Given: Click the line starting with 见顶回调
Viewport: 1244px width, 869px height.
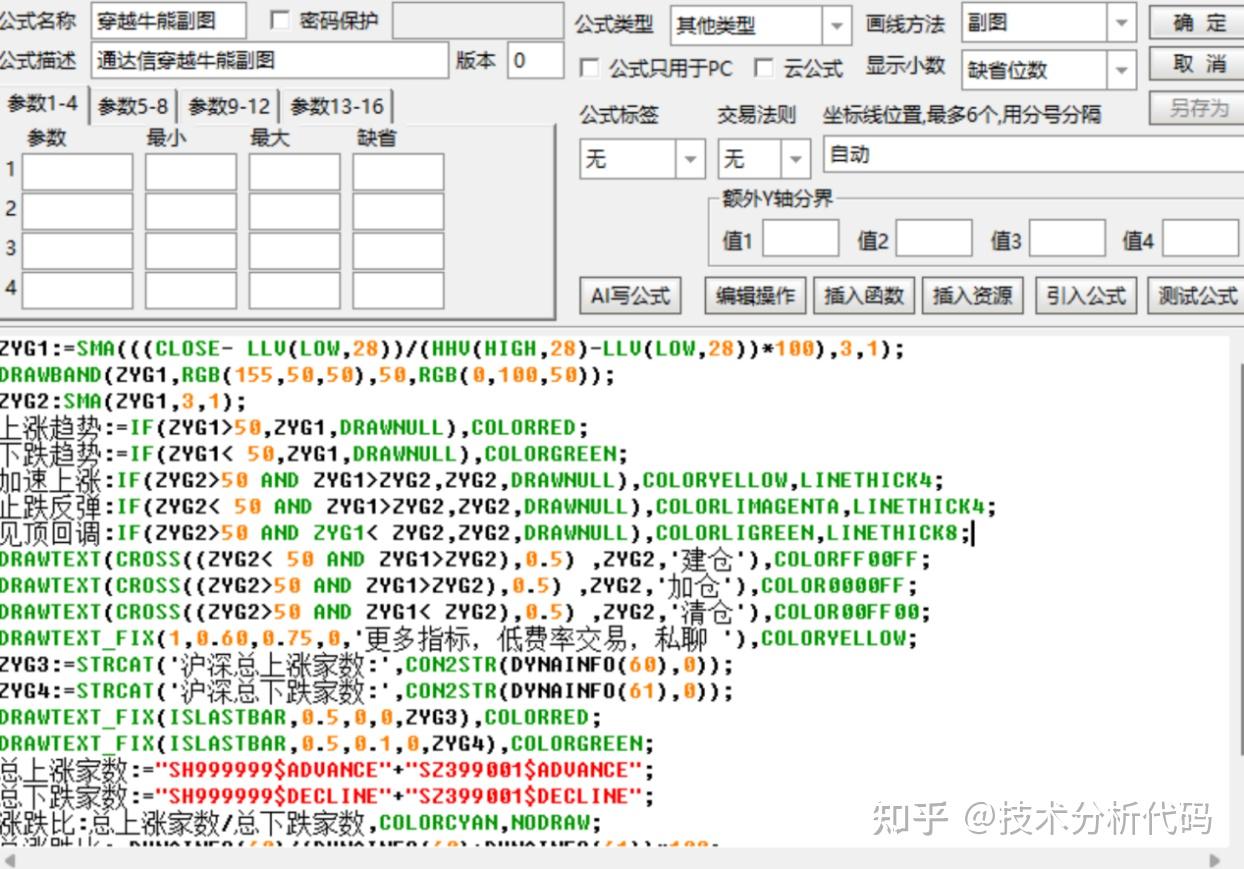Looking at the screenshot, I should click(x=487, y=533).
